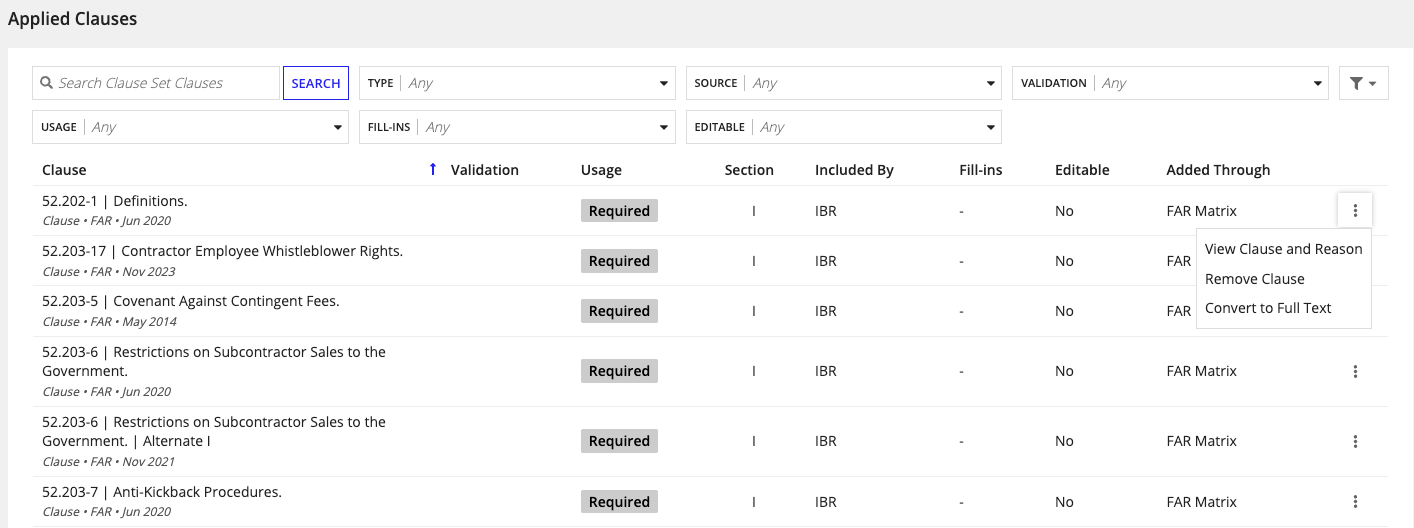The image size is (1414, 528).
Task: Click kebab menu icon for 52.202-1 Definitions
Action: (x=1355, y=210)
